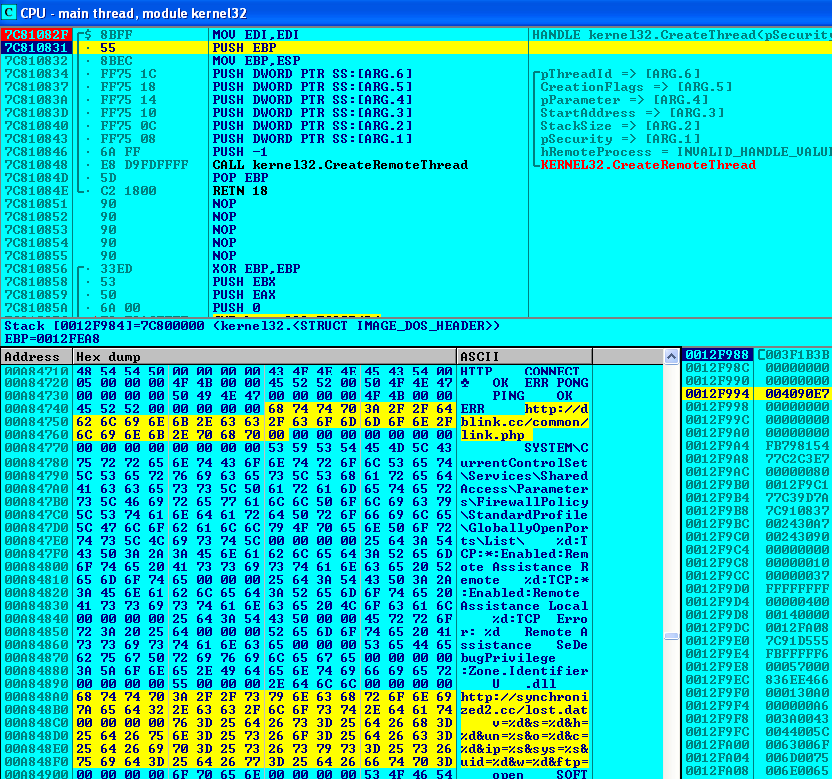832x779 pixels.
Task: Click the Hex dump column header
Action: [x=264, y=357]
